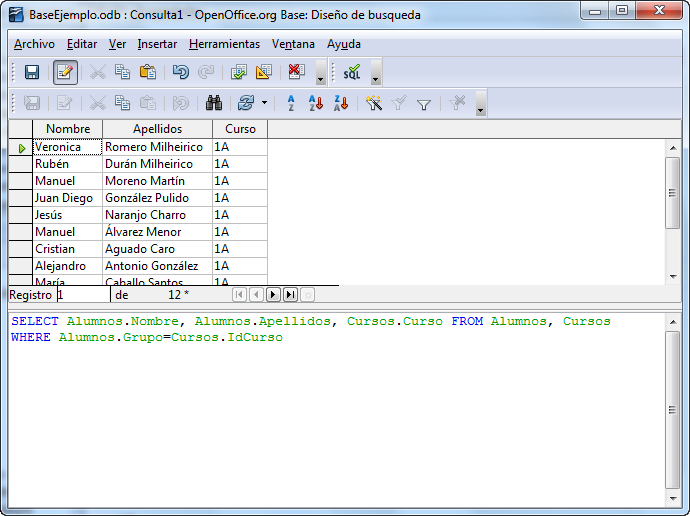Click cell 'Álvarez Menor'
This screenshot has width=690, height=516.
coord(158,232)
